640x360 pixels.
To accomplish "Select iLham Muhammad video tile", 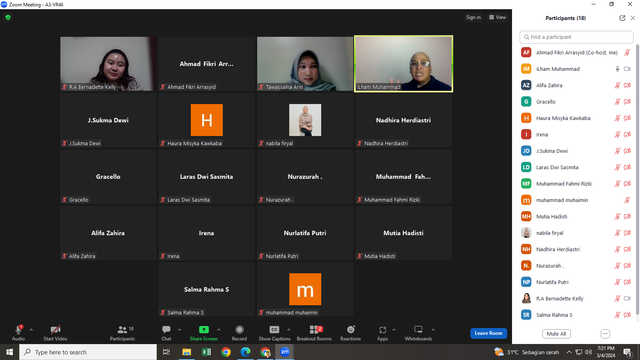I will tap(403, 64).
